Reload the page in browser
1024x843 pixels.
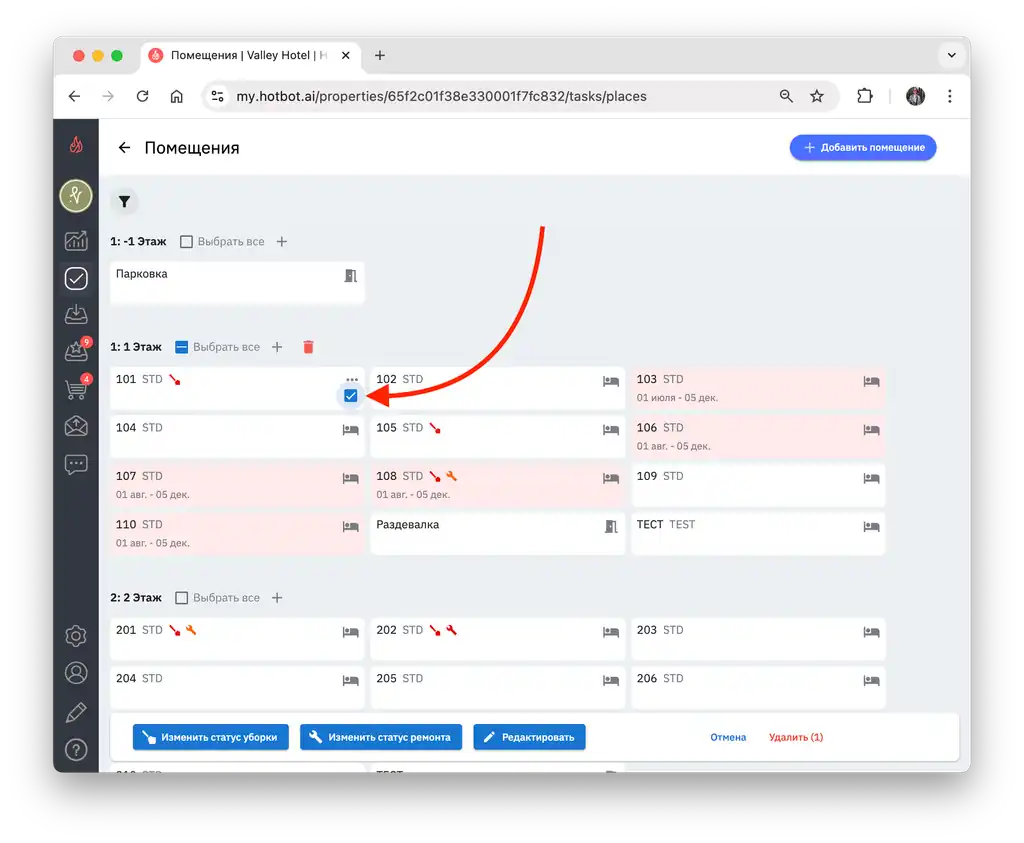click(142, 97)
